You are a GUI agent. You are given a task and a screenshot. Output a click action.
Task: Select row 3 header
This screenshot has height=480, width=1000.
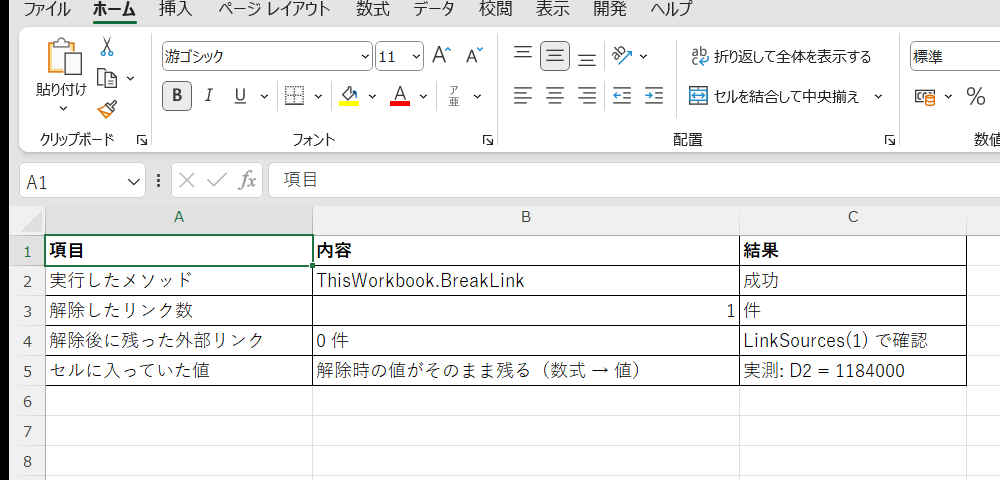(27, 310)
